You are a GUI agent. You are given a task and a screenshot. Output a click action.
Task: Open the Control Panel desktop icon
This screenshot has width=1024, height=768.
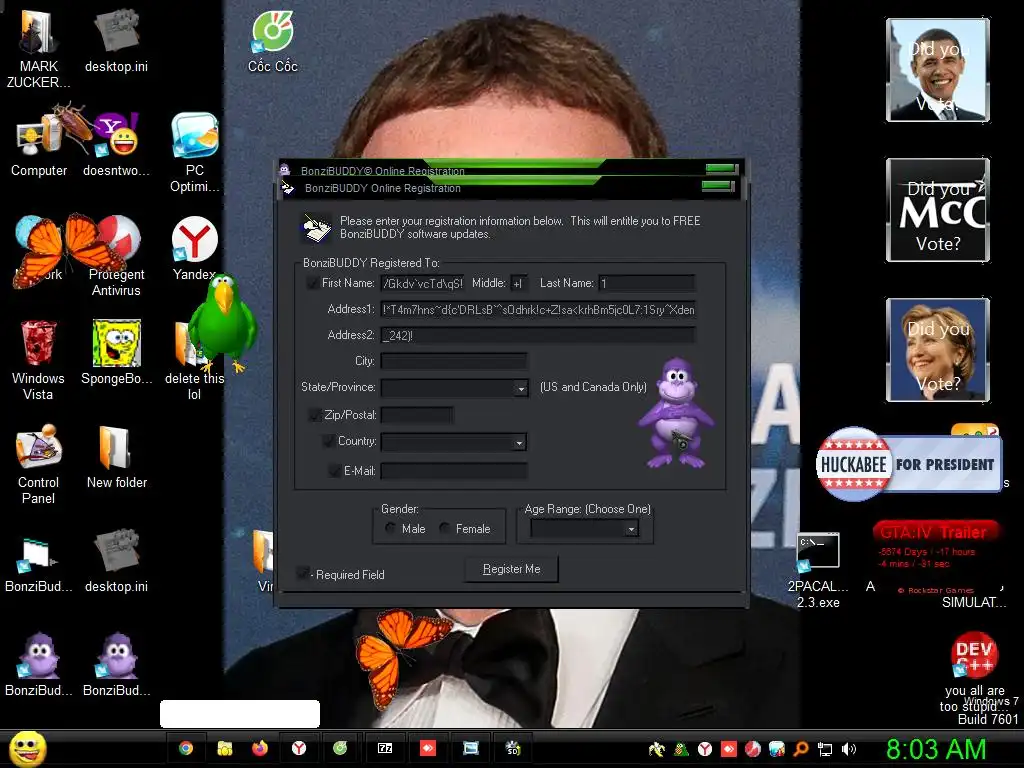click(38, 464)
